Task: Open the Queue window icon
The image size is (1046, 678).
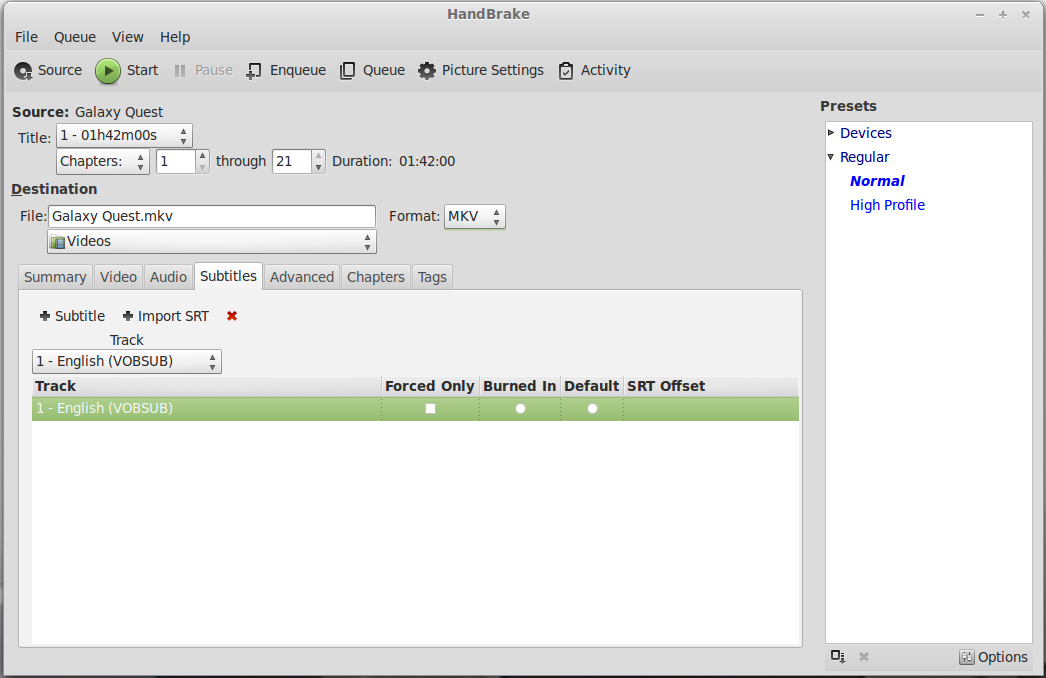Action: point(347,71)
